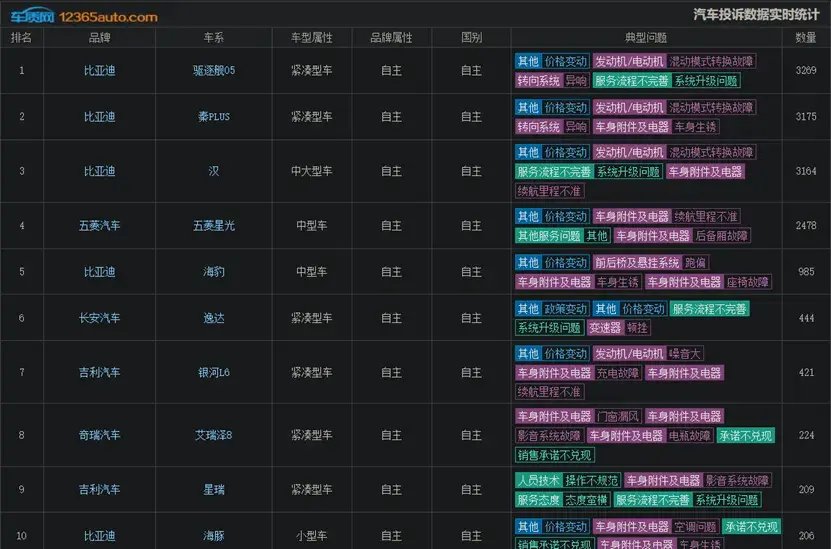Select the 前后桥及悬挂系统 tag
Image resolution: width=831 pixels, height=549 pixels.
pos(637,263)
